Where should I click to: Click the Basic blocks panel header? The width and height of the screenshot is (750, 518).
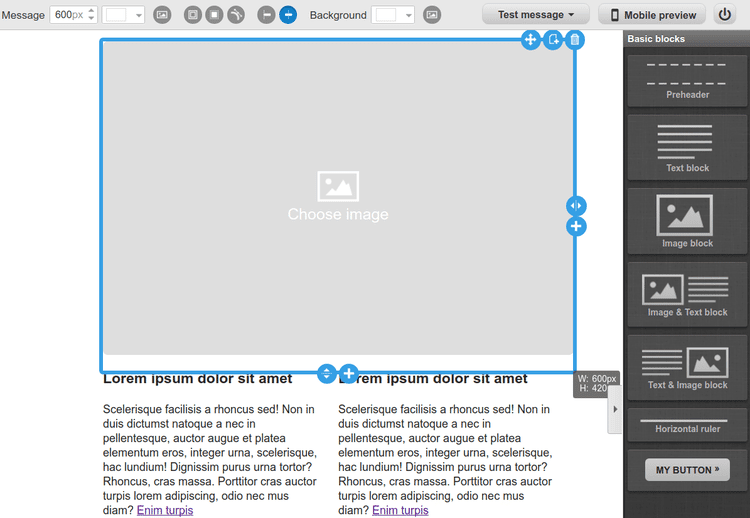(686, 39)
